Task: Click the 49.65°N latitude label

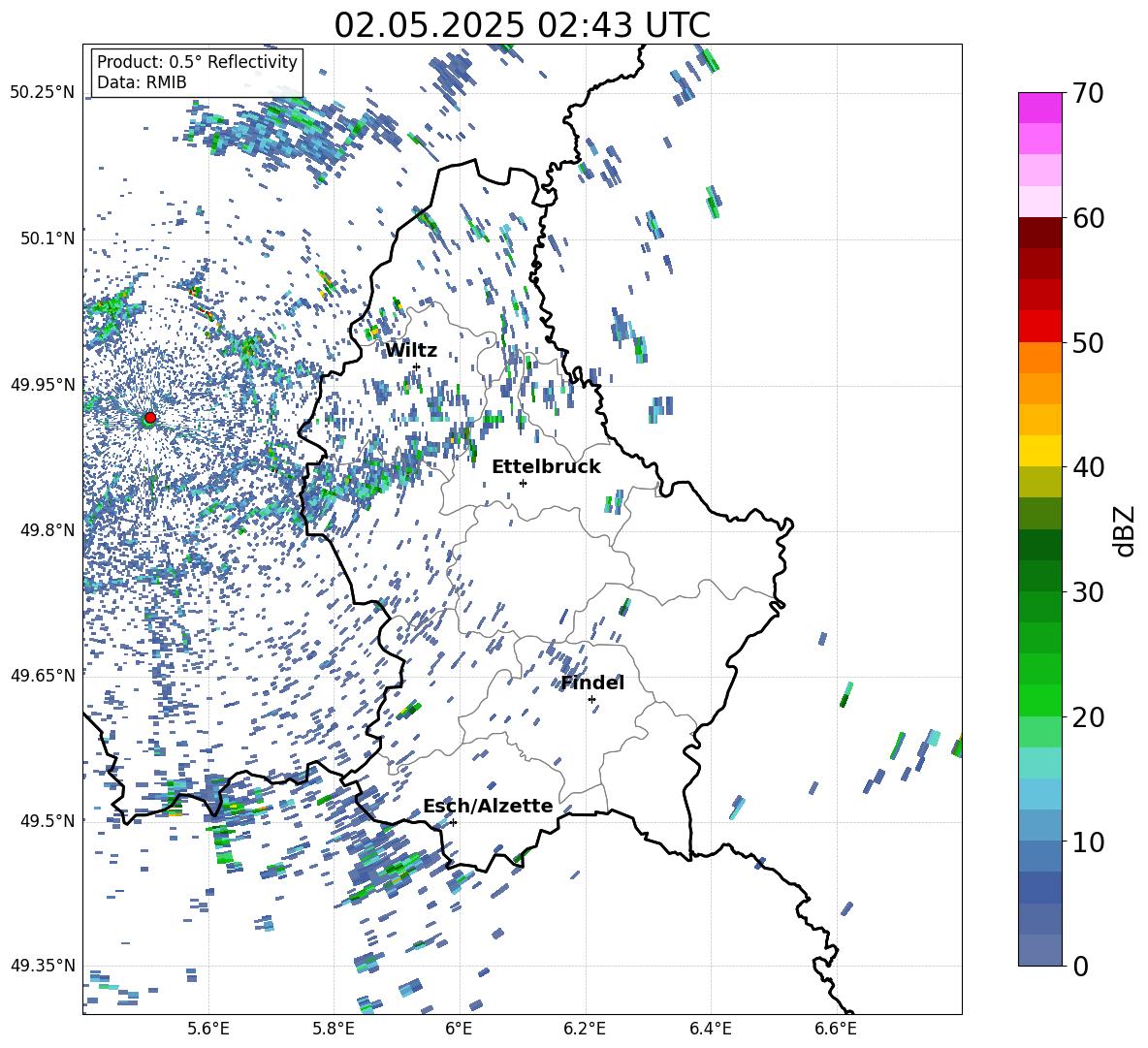Action: [x=43, y=675]
